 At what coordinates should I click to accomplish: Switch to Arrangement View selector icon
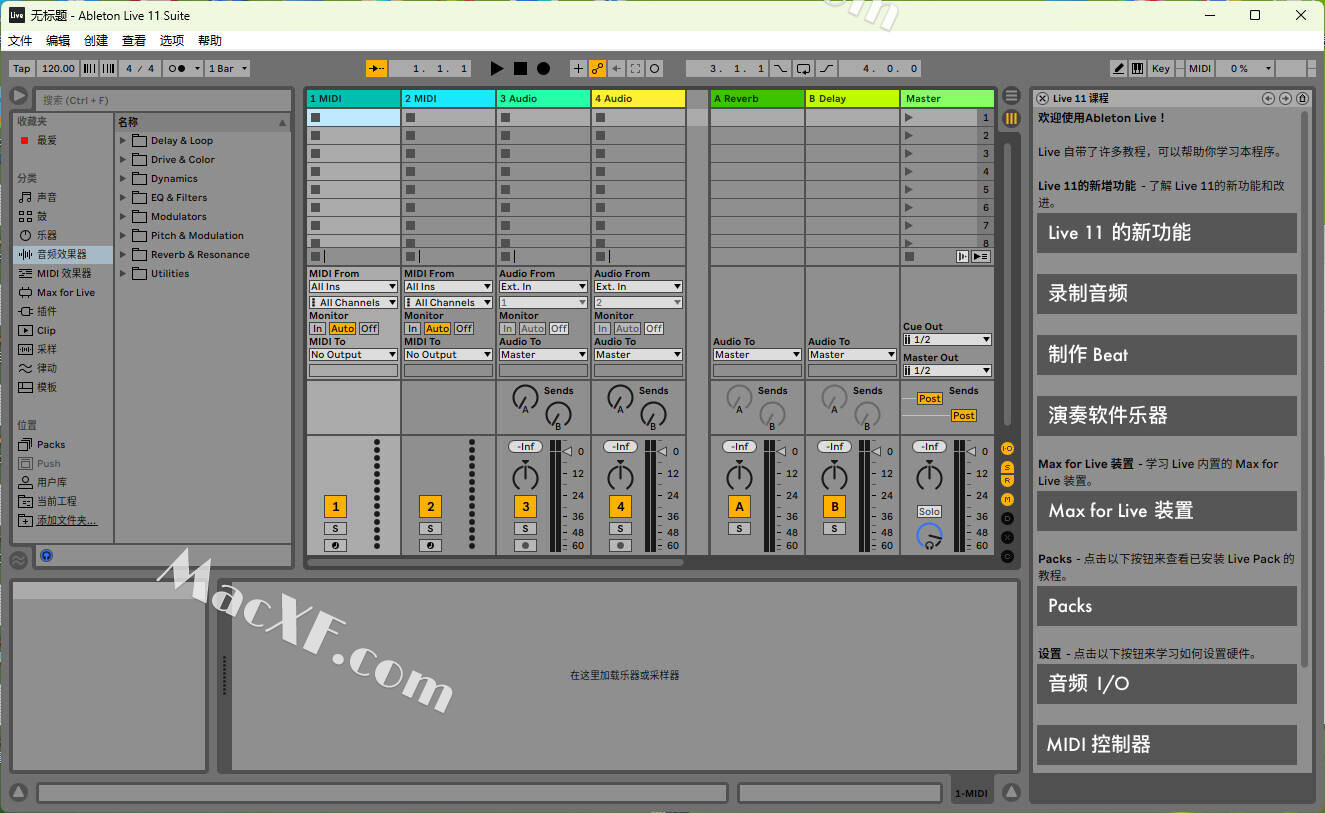(1011, 96)
